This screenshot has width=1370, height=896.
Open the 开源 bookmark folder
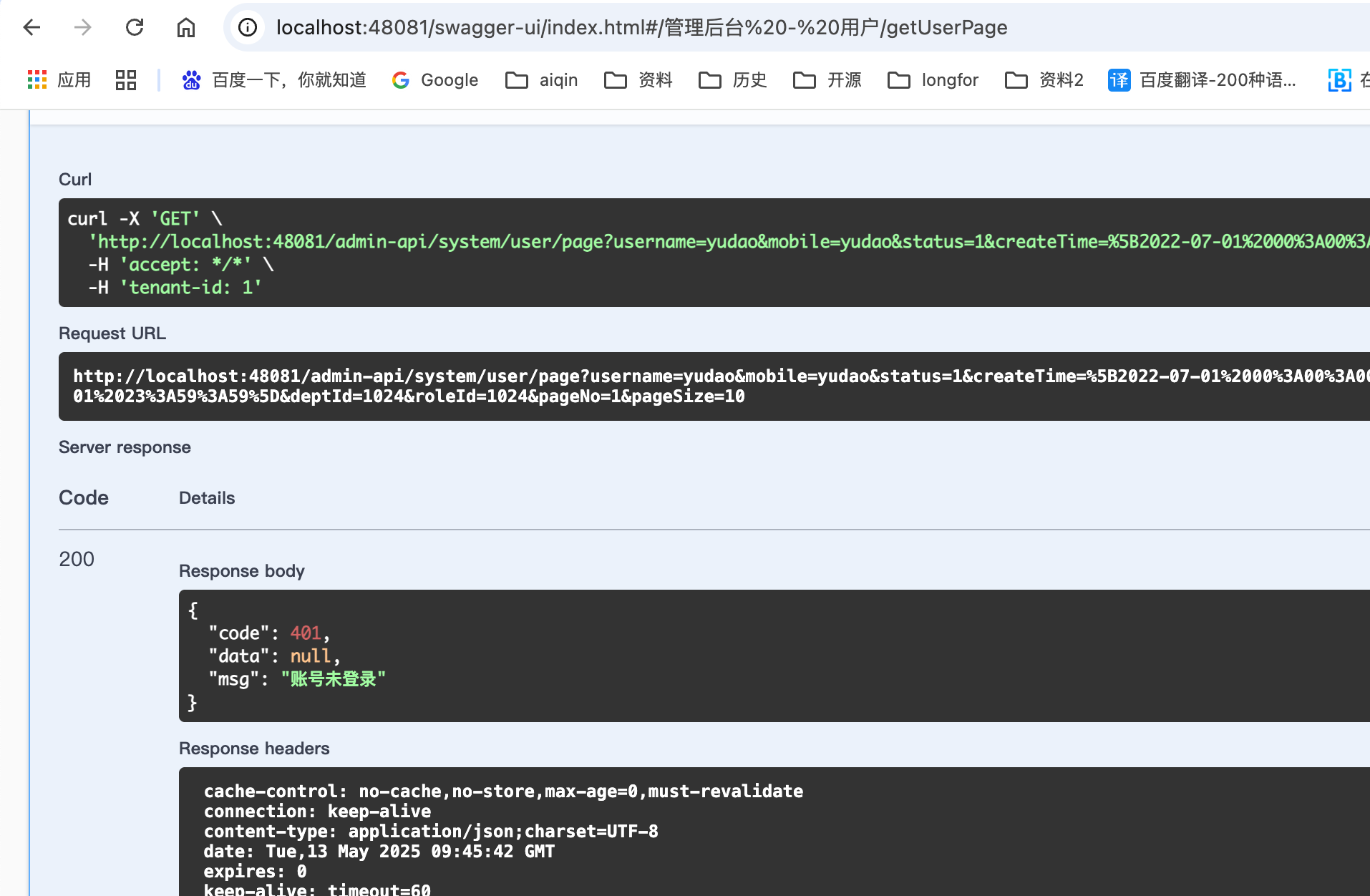827,79
